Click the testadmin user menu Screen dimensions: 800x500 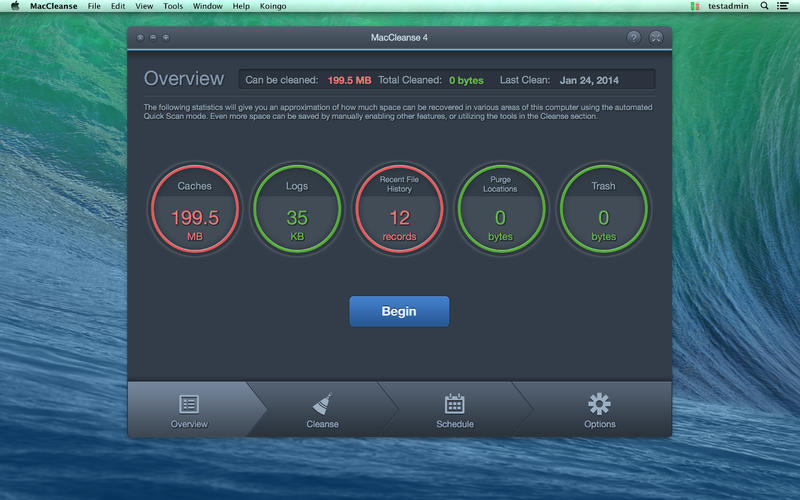click(x=728, y=6)
